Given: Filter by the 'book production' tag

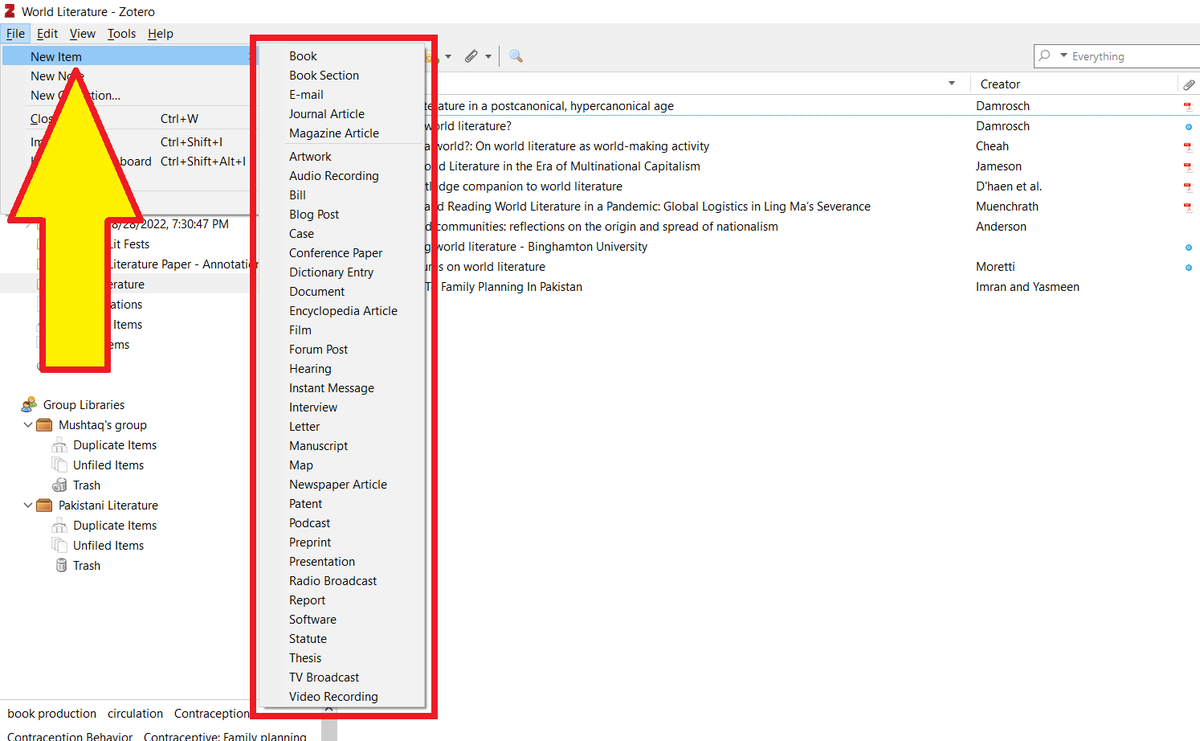Looking at the screenshot, I should 52,713.
